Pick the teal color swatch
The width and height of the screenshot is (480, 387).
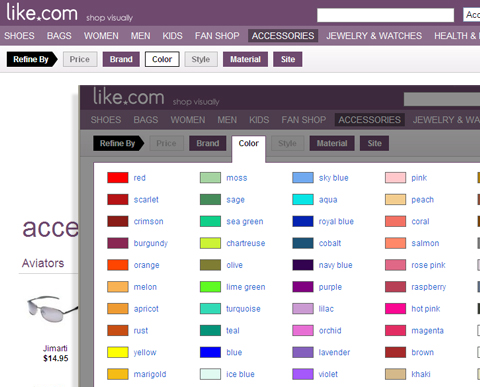[x=210, y=330]
